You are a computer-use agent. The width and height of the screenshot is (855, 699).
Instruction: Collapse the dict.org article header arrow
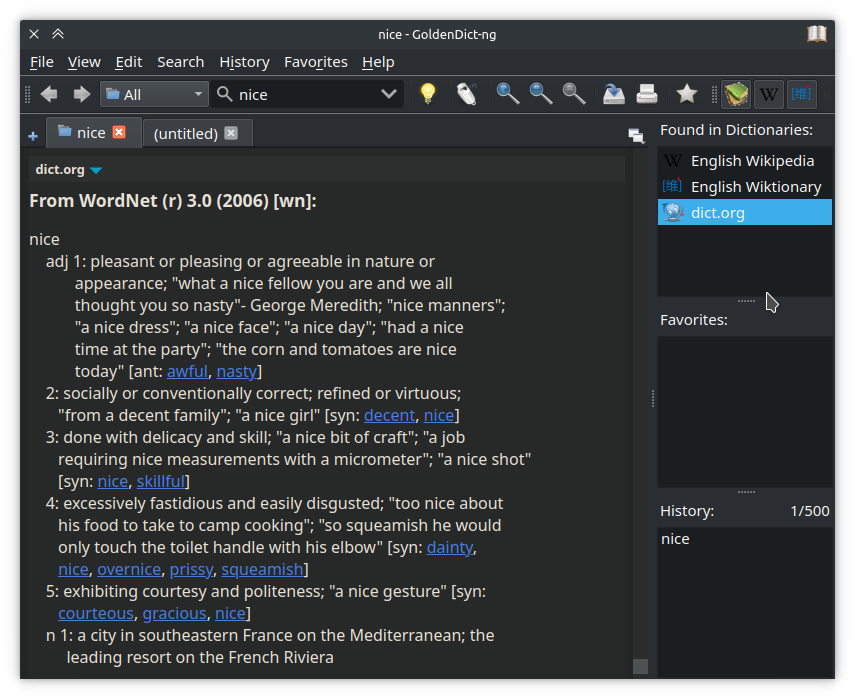click(96, 171)
